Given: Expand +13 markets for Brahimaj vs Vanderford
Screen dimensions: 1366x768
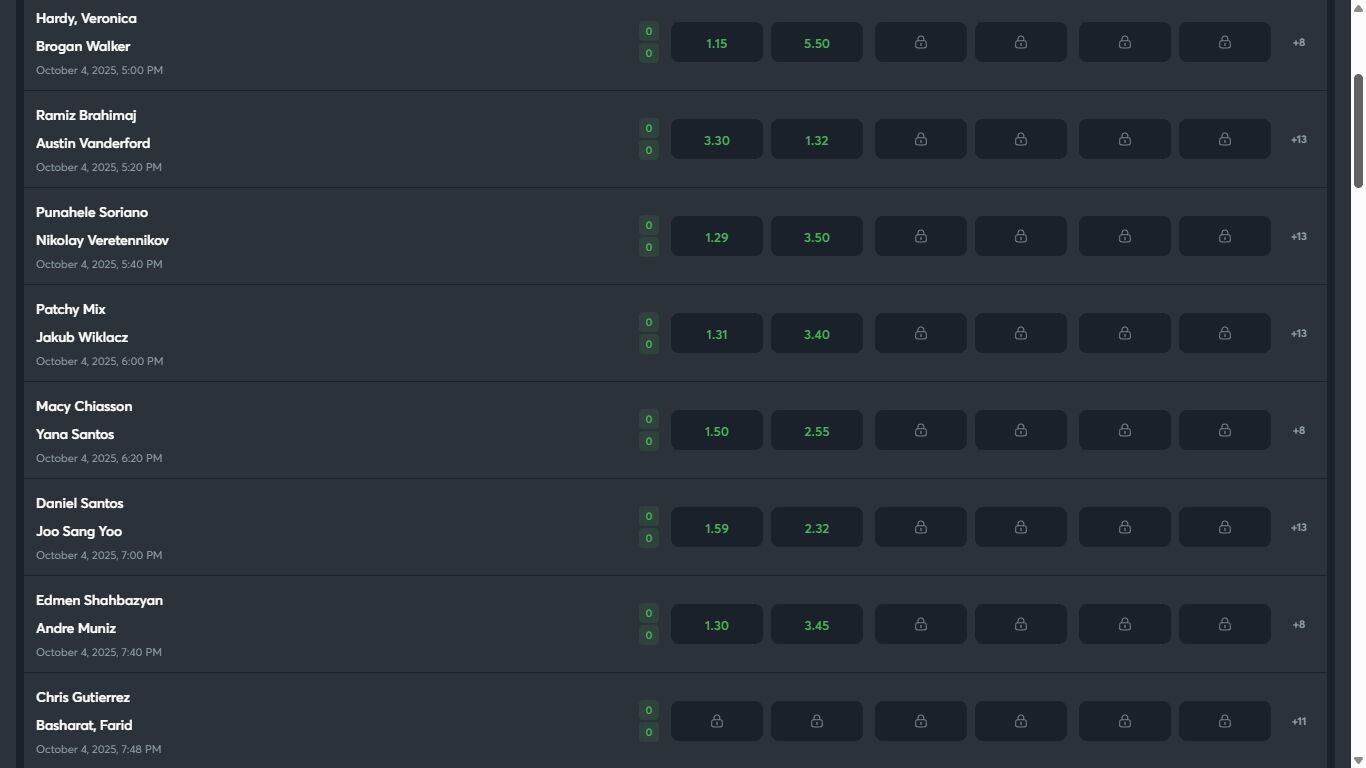Looking at the screenshot, I should click(x=1298, y=140).
